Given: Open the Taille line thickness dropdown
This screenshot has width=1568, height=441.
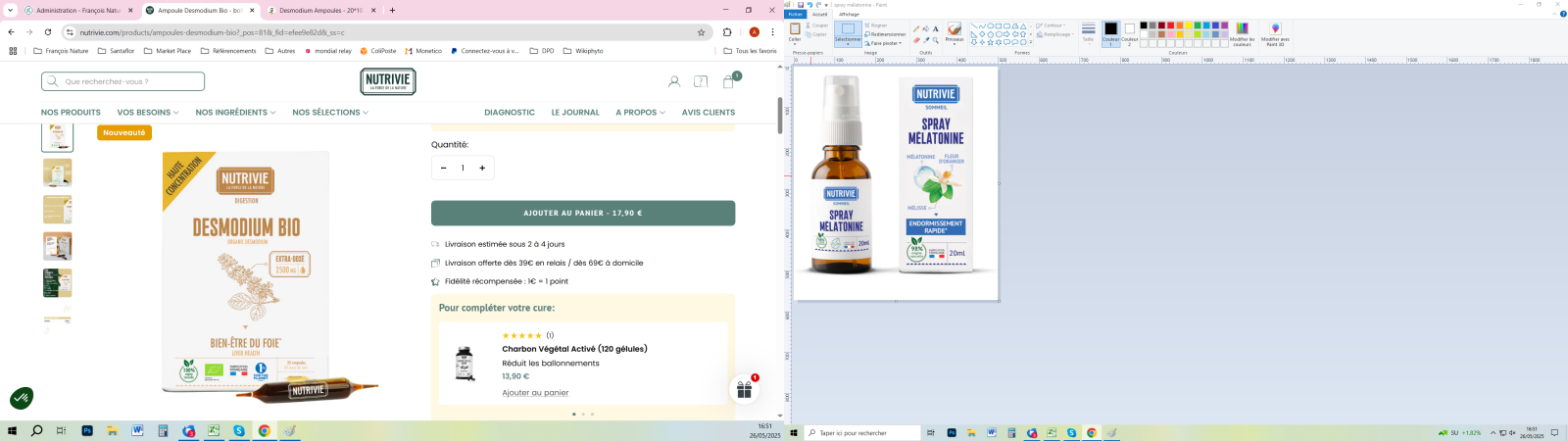Looking at the screenshot, I should coord(1088,32).
